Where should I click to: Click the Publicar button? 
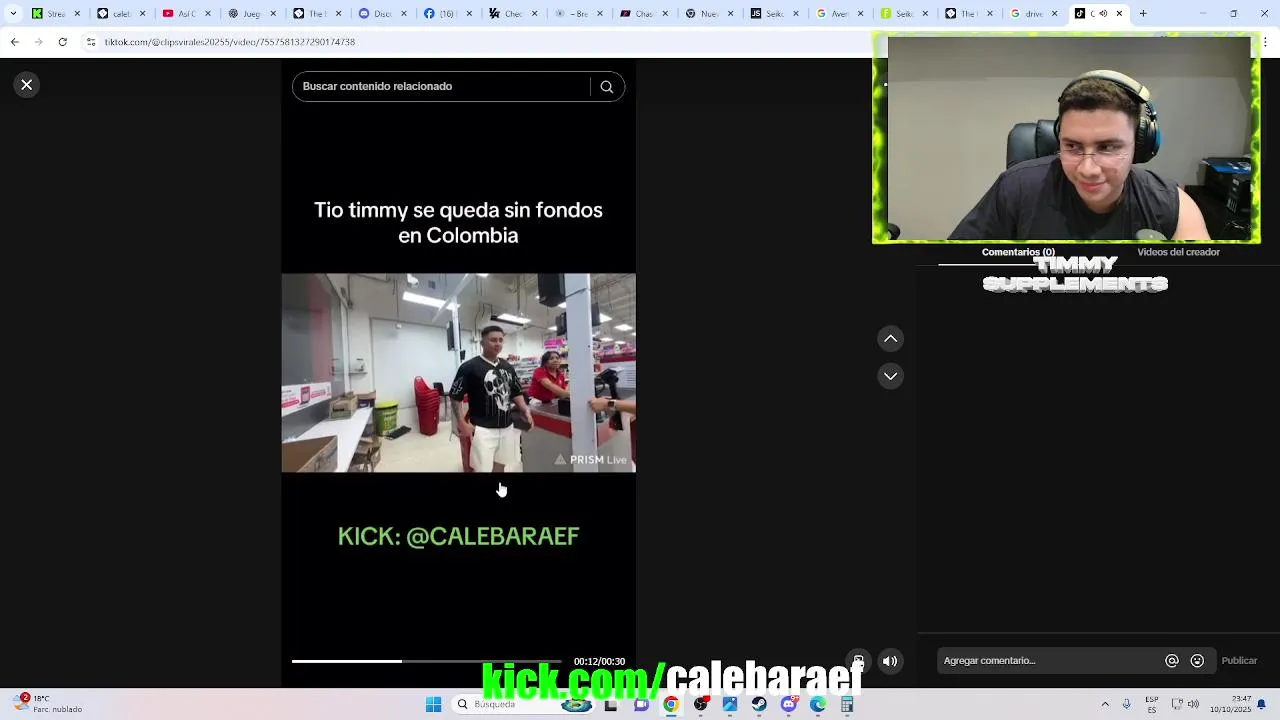click(x=1239, y=661)
